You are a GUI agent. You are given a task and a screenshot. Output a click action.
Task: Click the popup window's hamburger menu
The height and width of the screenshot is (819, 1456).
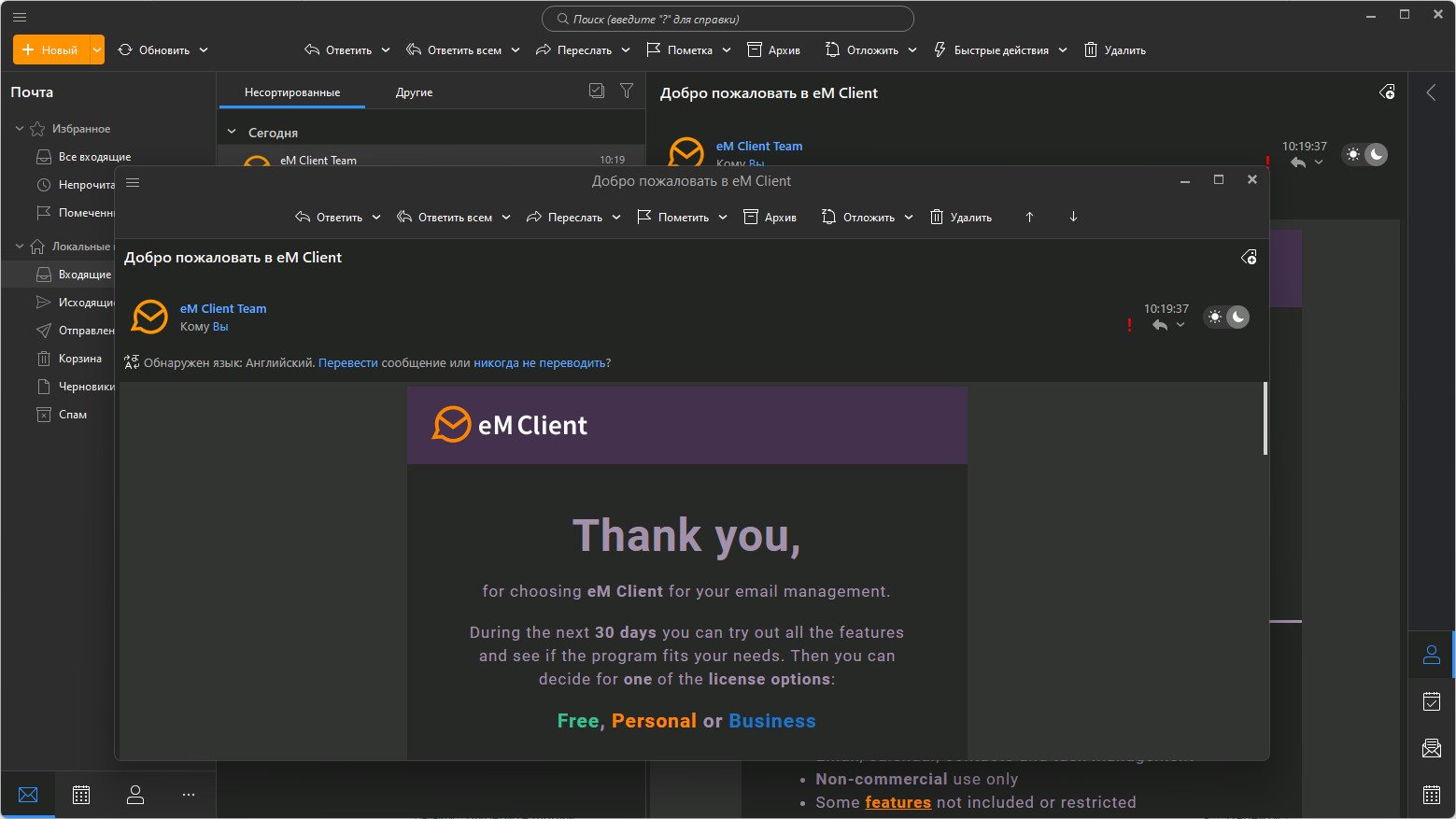coord(133,182)
